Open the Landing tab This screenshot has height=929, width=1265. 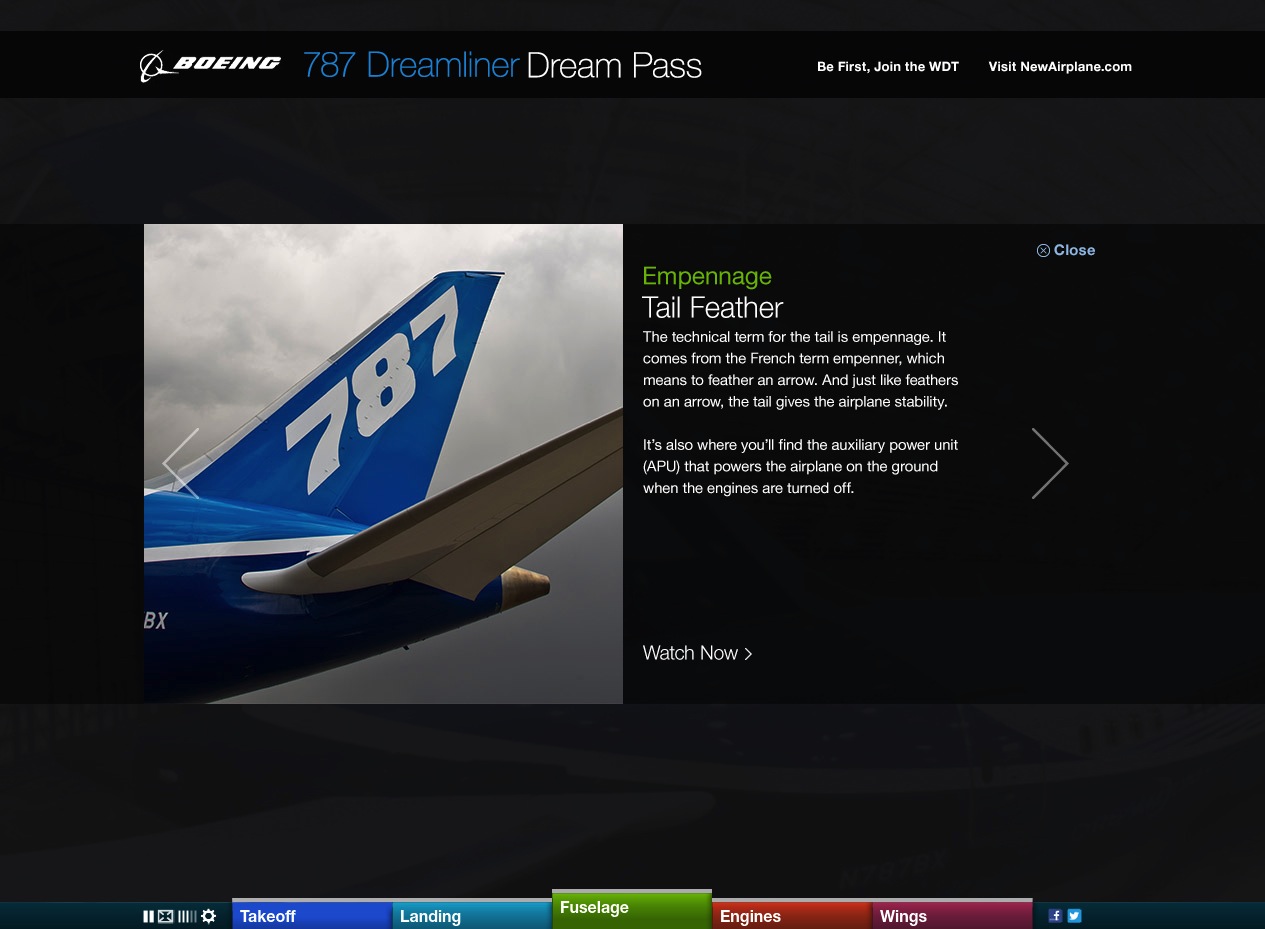tap(472, 915)
